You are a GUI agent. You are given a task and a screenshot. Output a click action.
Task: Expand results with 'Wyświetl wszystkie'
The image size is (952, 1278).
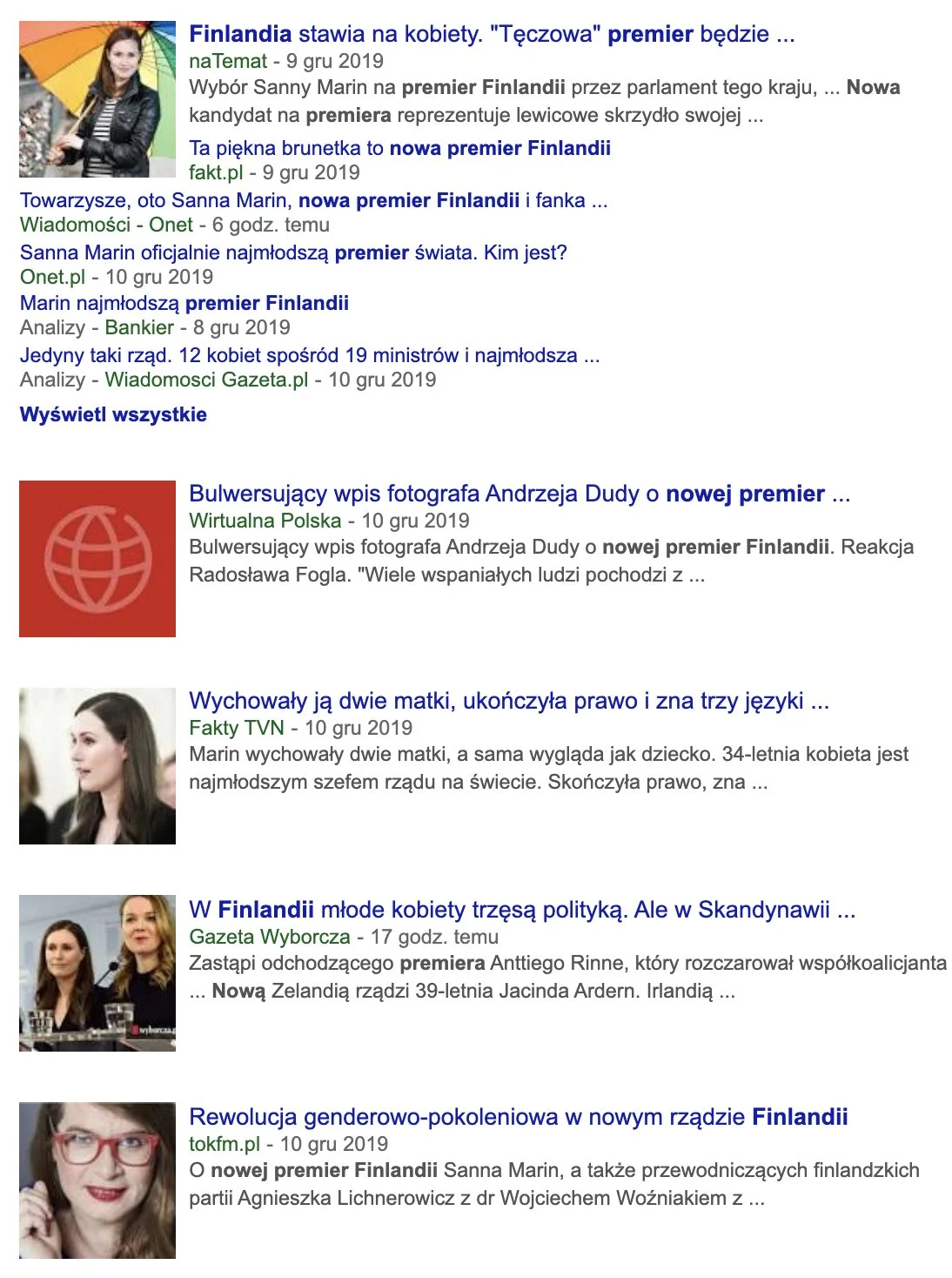[113, 414]
